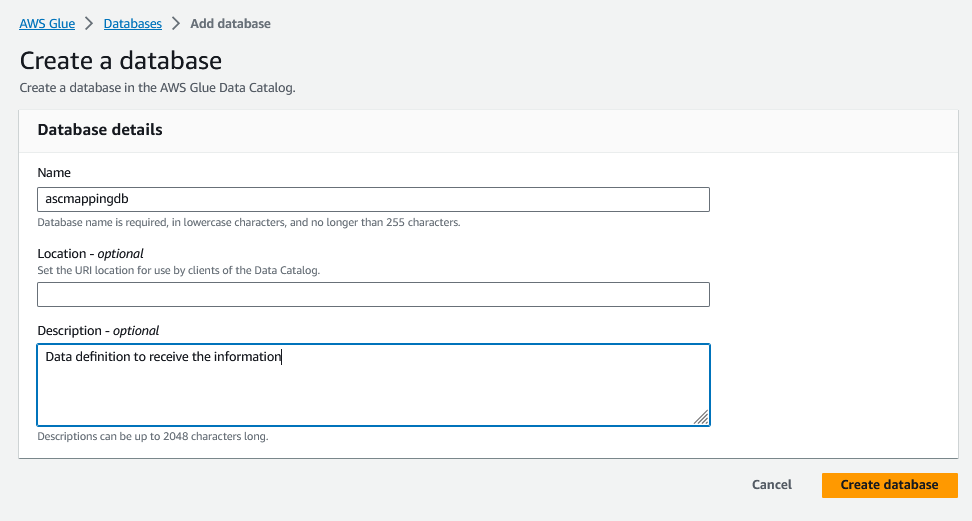
Task: Click the database name requirements hint text
Action: click(248, 222)
